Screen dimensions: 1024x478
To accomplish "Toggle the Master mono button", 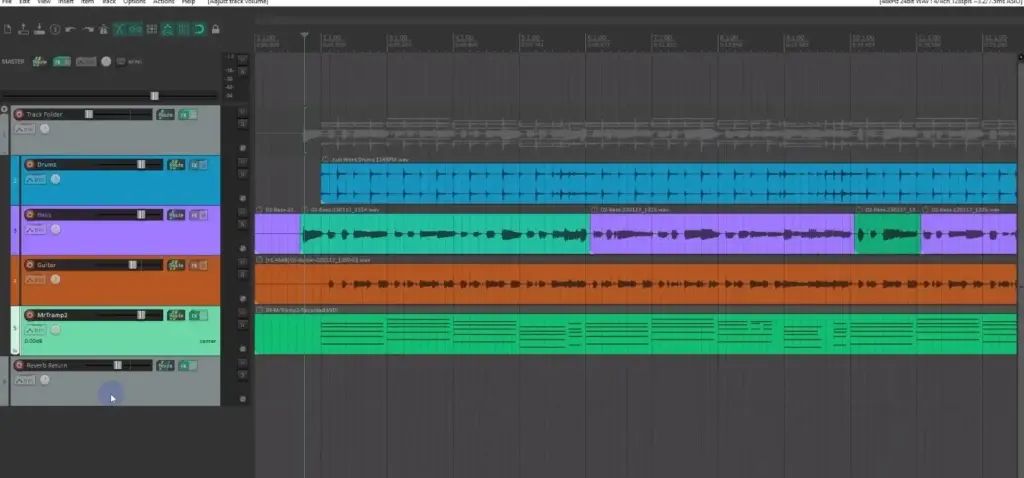I will click(x=121, y=61).
